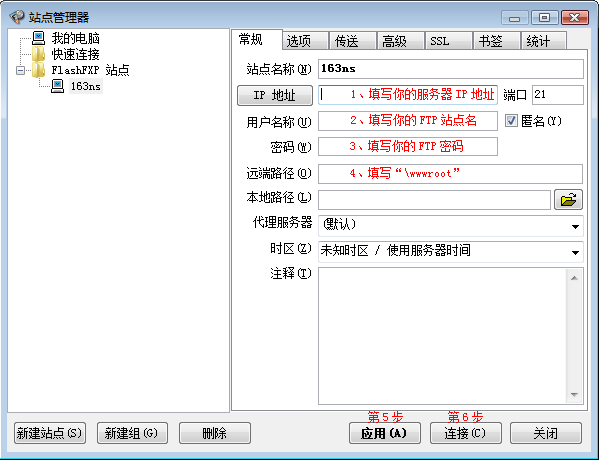Click the Quick Connect folder icon
This screenshot has width=599, height=460.
point(38,54)
